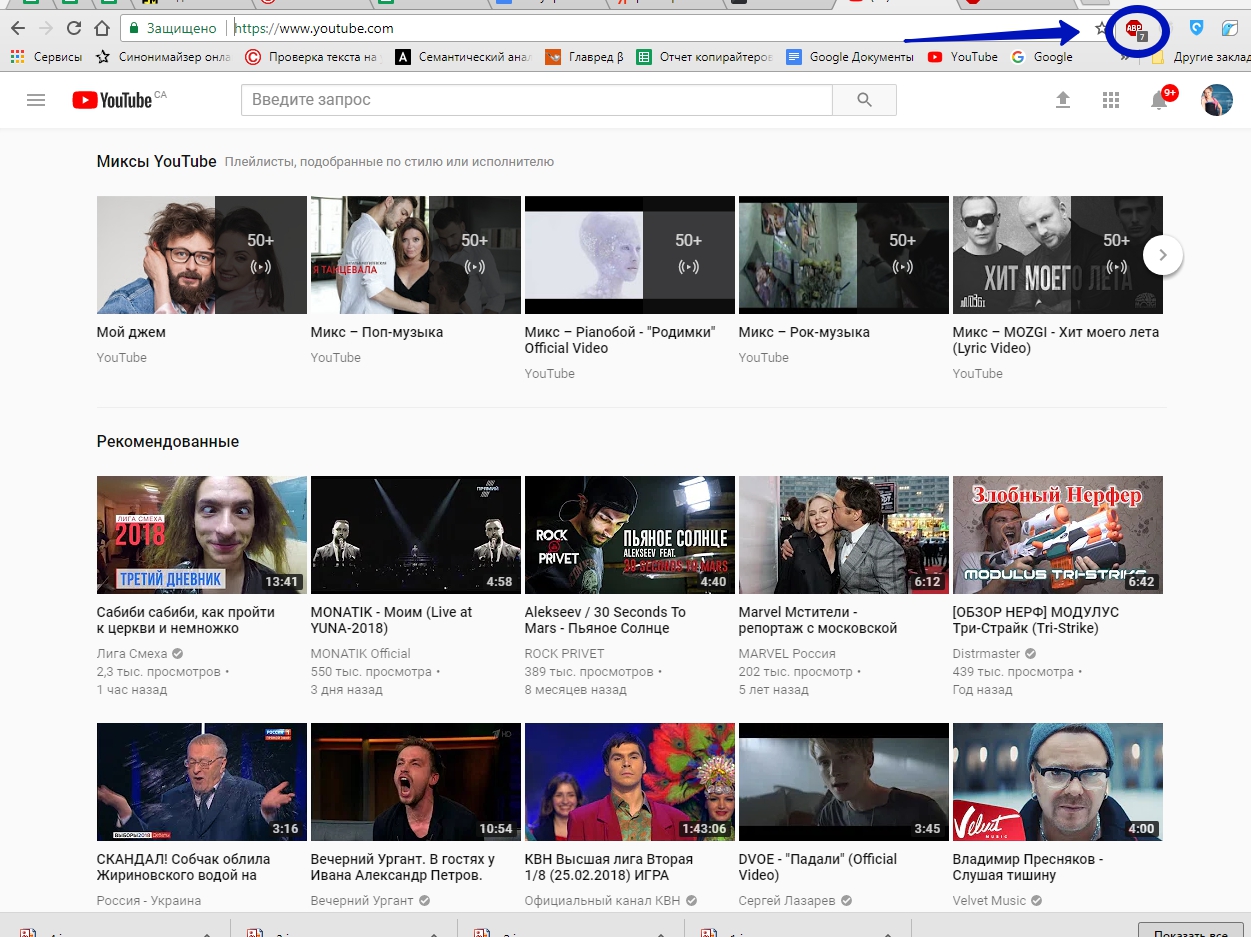This screenshot has height=937, width=1251.
Task: Expand the hidden bookmarks overflow chevron
Action: 1126,58
